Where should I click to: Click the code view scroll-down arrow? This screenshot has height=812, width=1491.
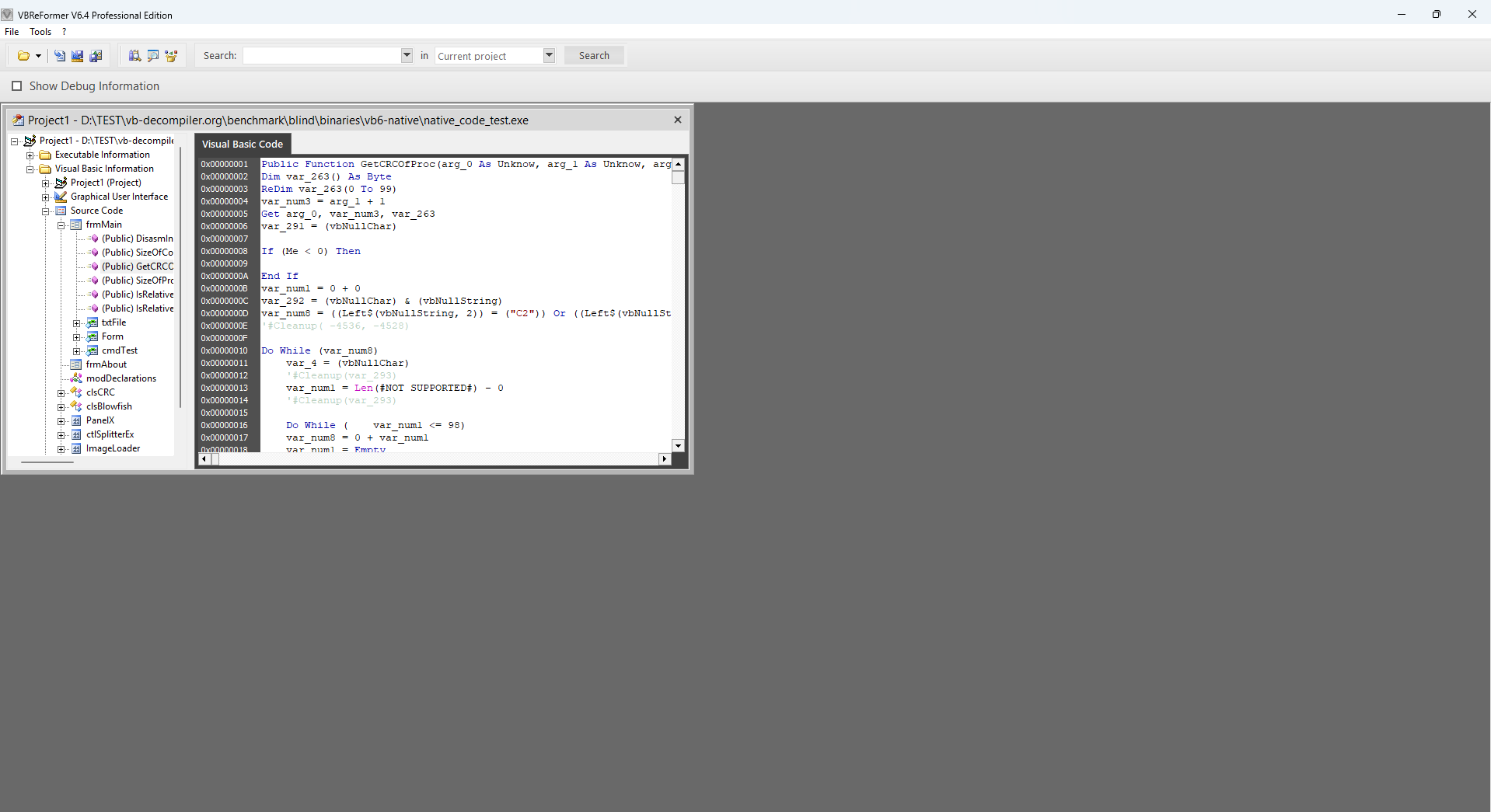[x=678, y=445]
